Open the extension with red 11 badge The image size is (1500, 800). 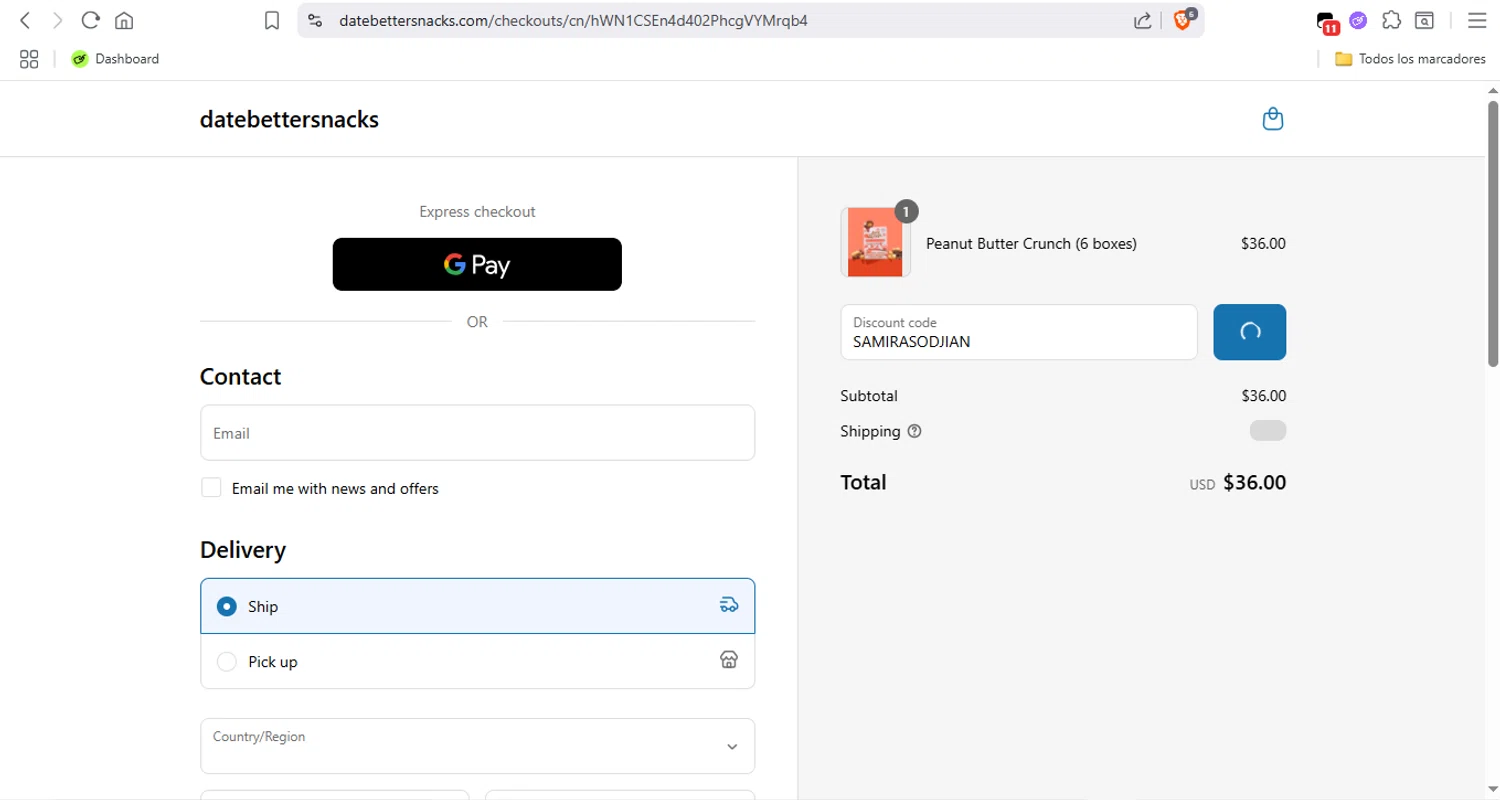1327,22
